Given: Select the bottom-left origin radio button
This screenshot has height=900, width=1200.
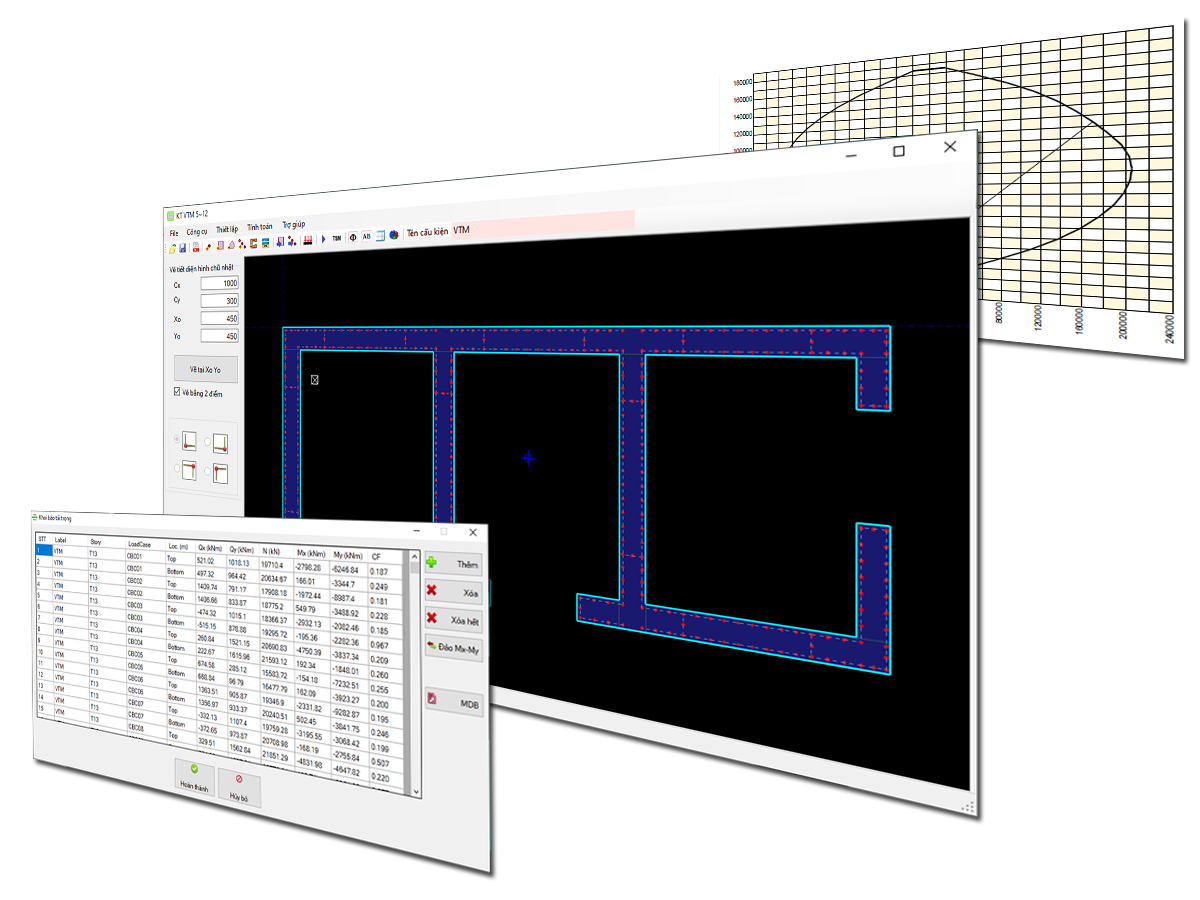Looking at the screenshot, I should point(177,468).
